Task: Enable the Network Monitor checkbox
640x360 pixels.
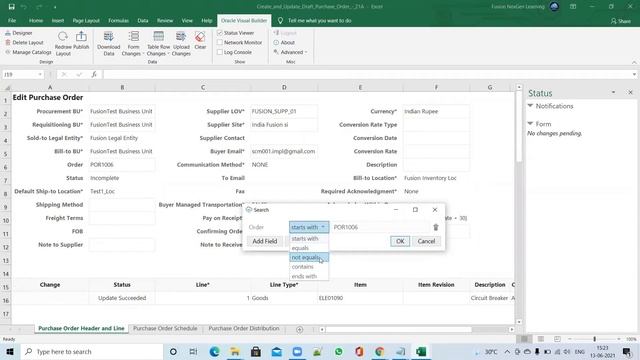Action: coord(220,42)
